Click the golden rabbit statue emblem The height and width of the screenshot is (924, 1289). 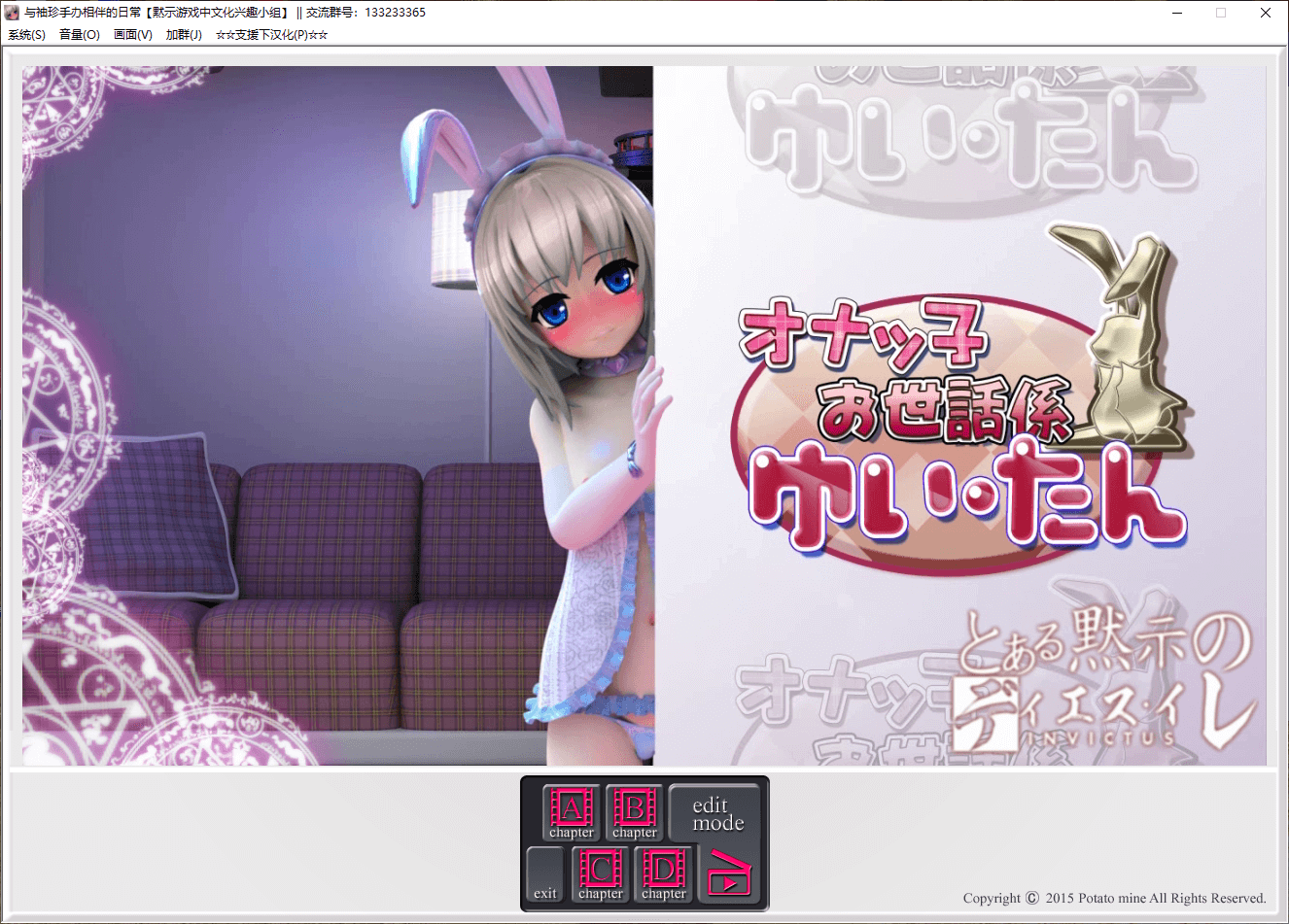pos(1128,340)
